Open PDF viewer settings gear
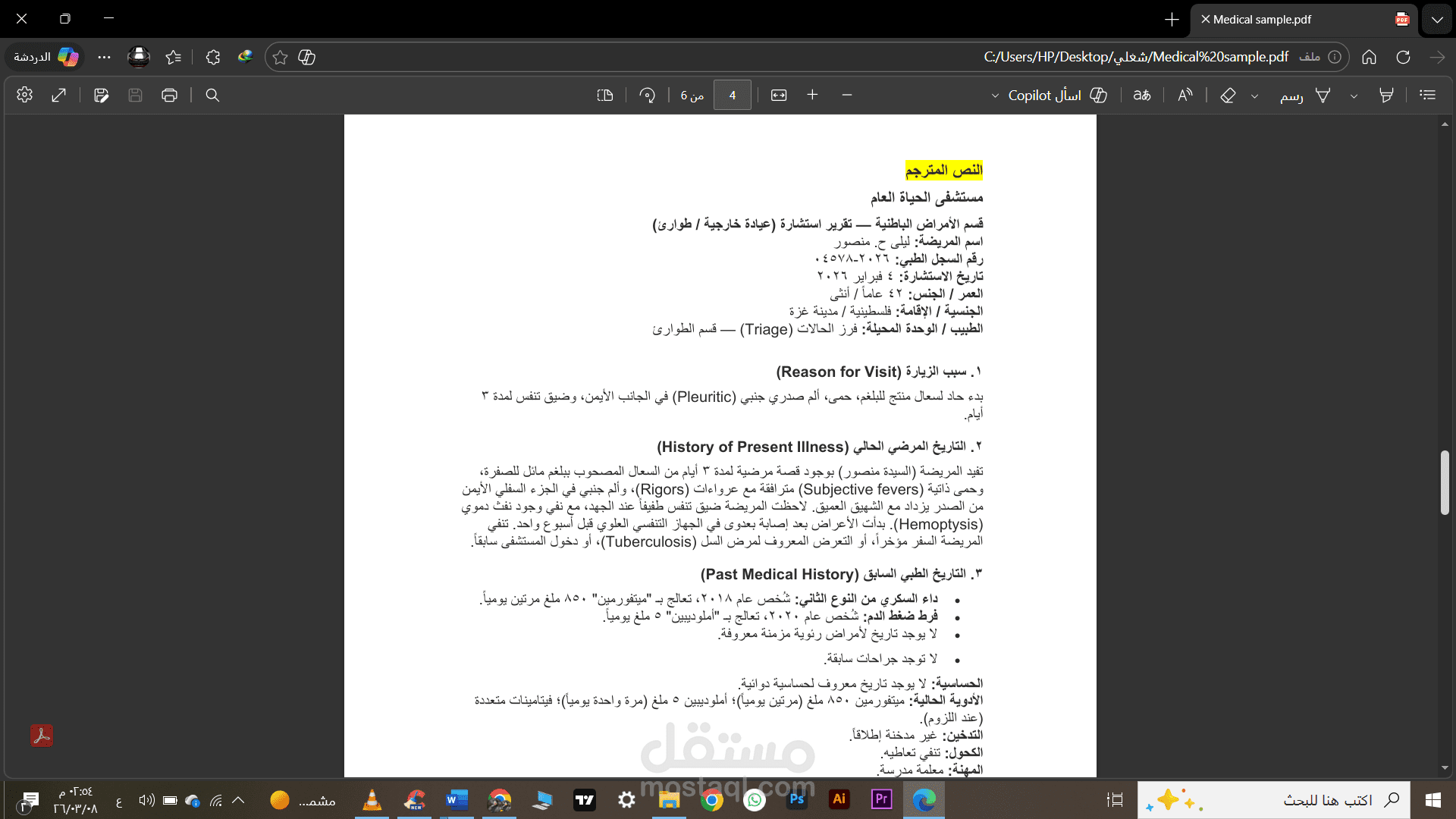This screenshot has height=819, width=1456. click(x=24, y=95)
